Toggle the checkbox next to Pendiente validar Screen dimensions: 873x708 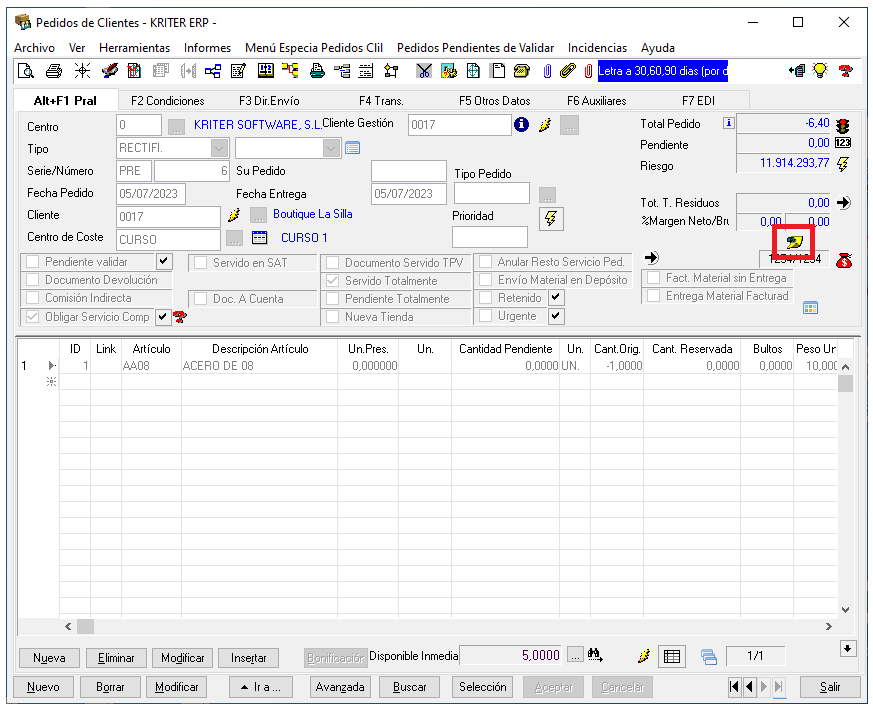[x=164, y=262]
